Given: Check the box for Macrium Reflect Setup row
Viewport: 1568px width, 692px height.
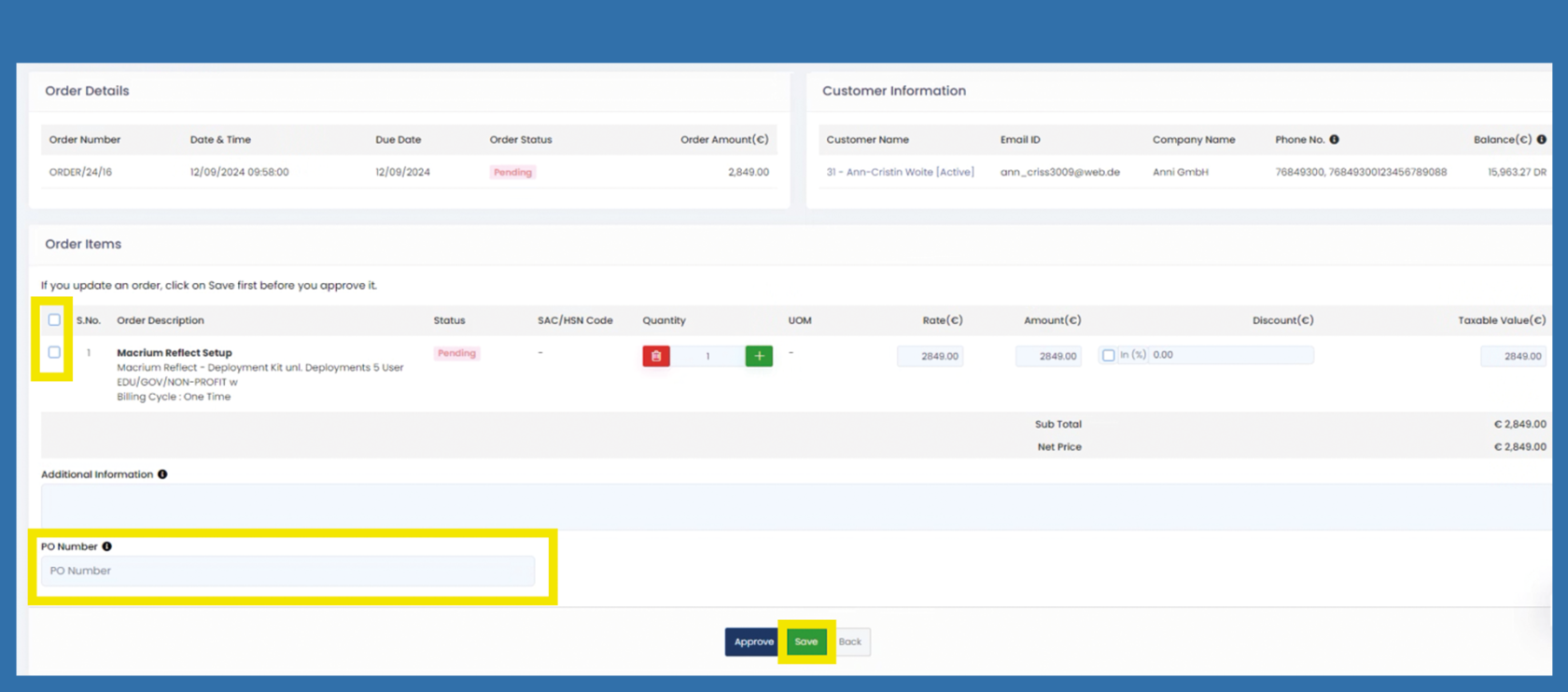Looking at the screenshot, I should pyautogui.click(x=54, y=353).
